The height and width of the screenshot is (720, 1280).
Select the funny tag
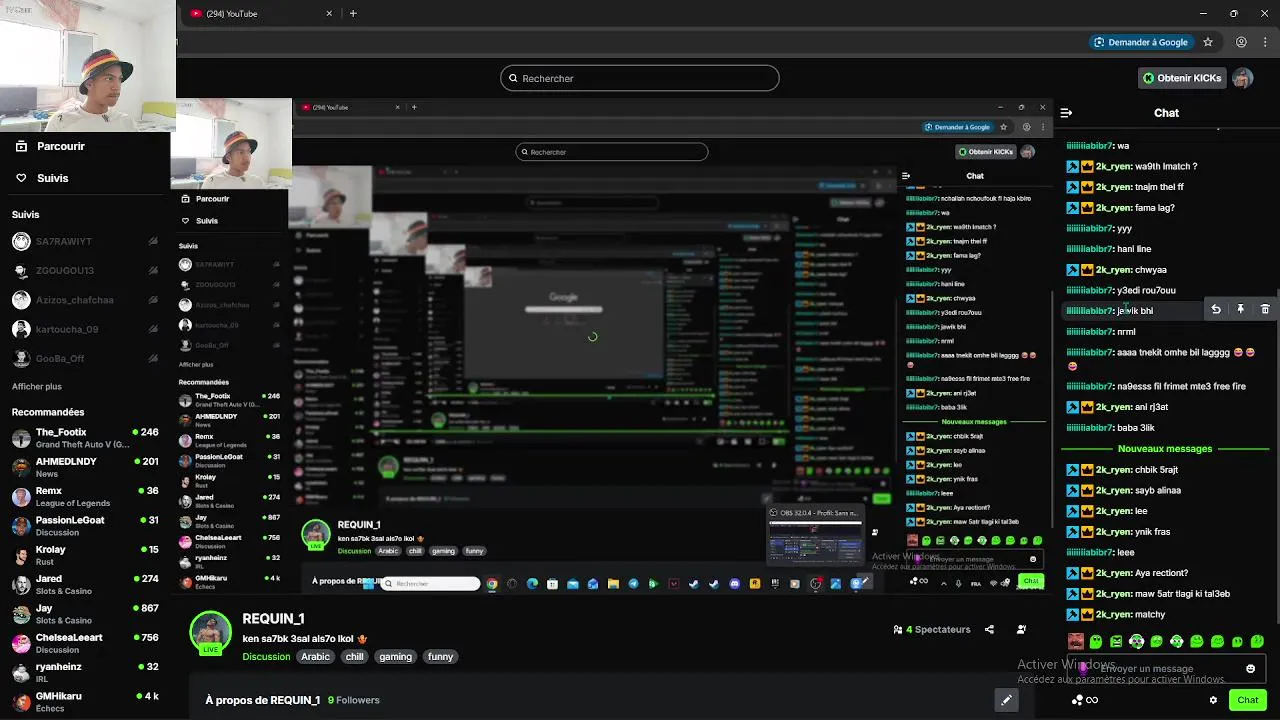click(440, 657)
